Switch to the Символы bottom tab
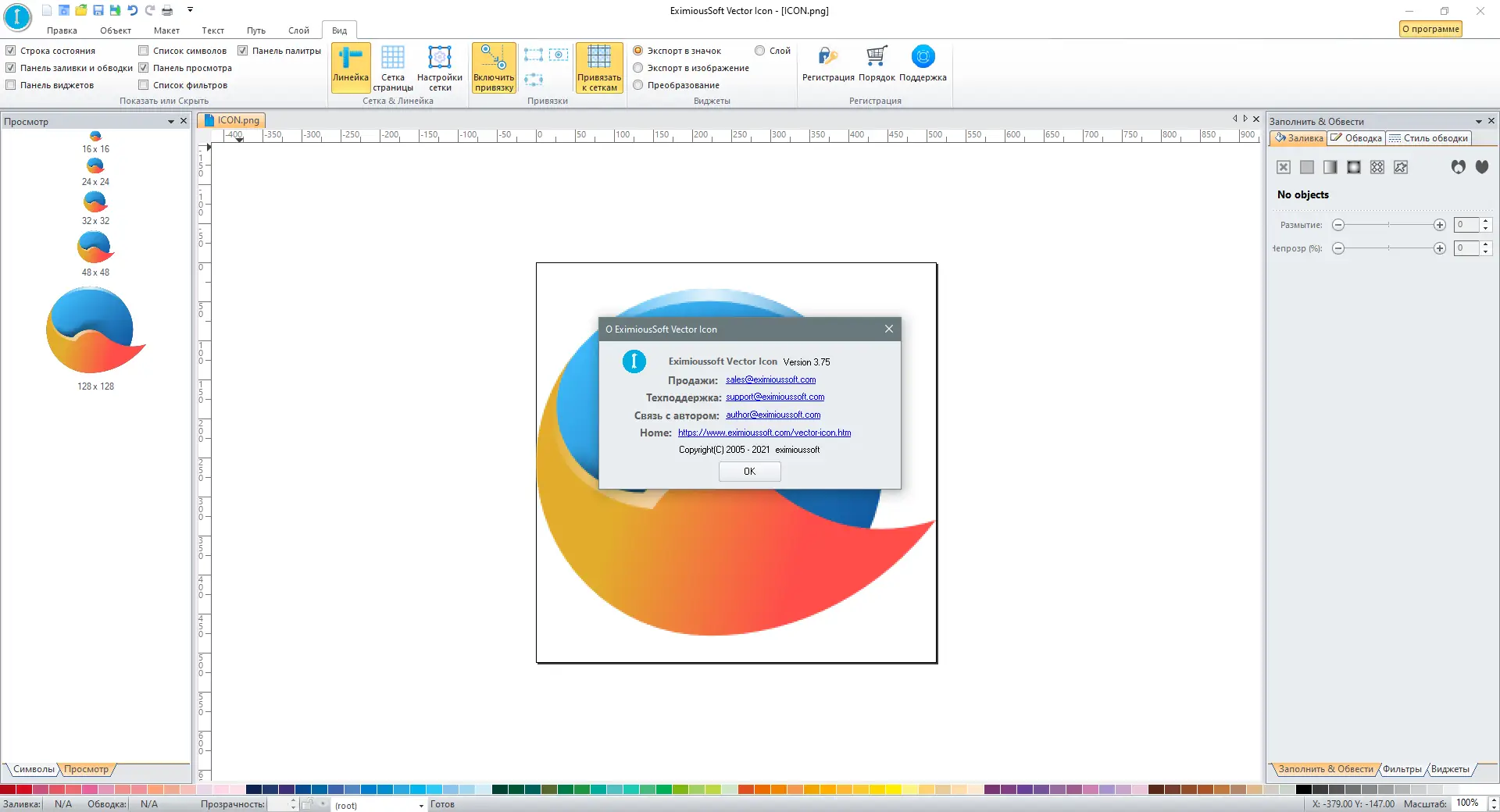The width and height of the screenshot is (1500, 812). point(34,769)
